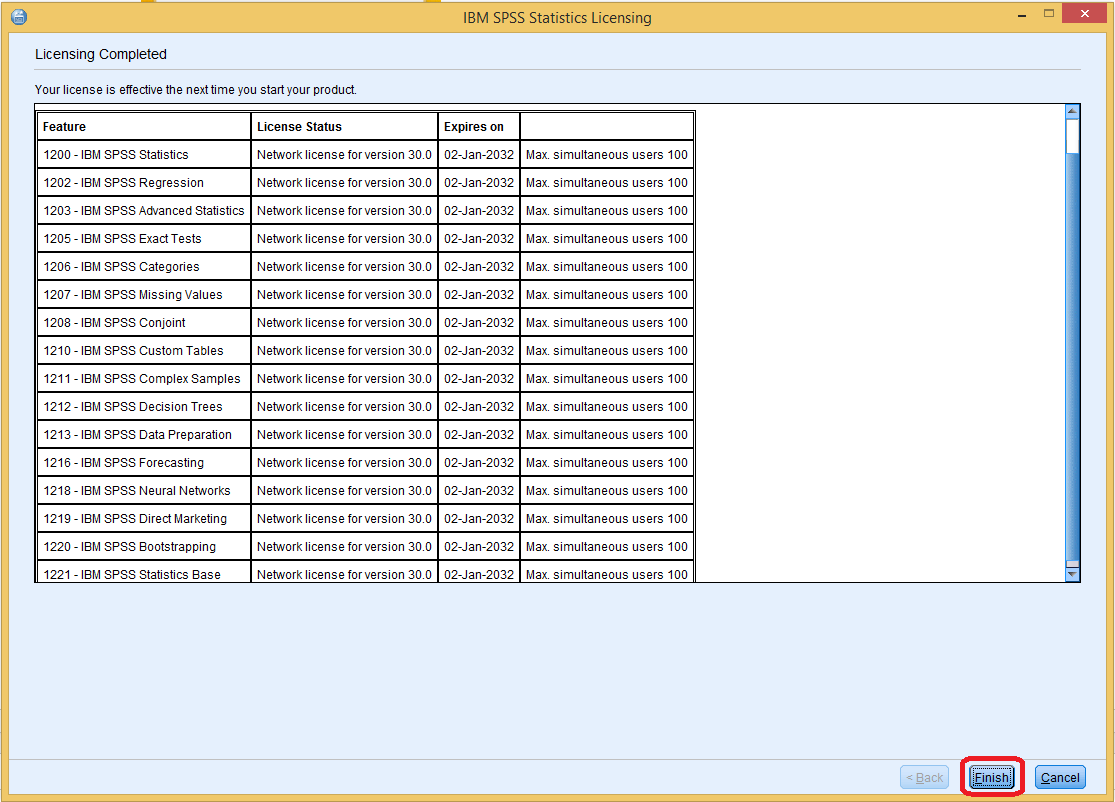Image resolution: width=1115 pixels, height=802 pixels.
Task: Click license status in Bootstrapping row
Action: 344,547
